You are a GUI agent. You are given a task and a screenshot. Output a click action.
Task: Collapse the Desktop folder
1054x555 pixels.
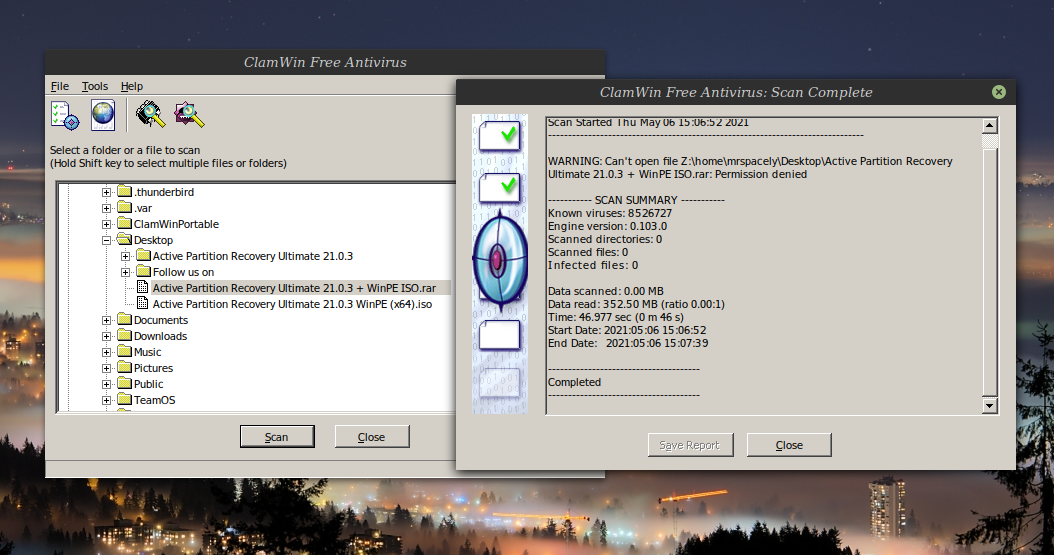pos(106,241)
